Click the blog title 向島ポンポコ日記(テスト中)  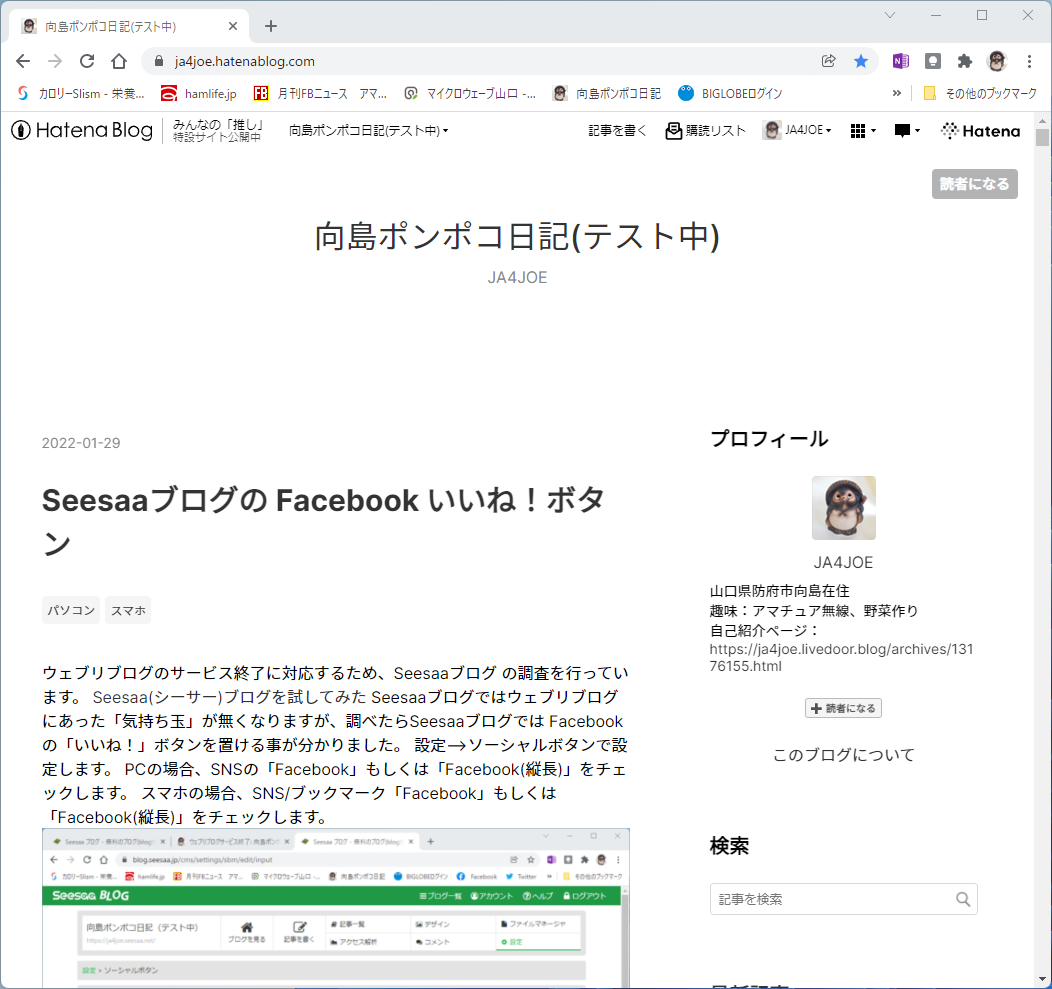coord(517,236)
